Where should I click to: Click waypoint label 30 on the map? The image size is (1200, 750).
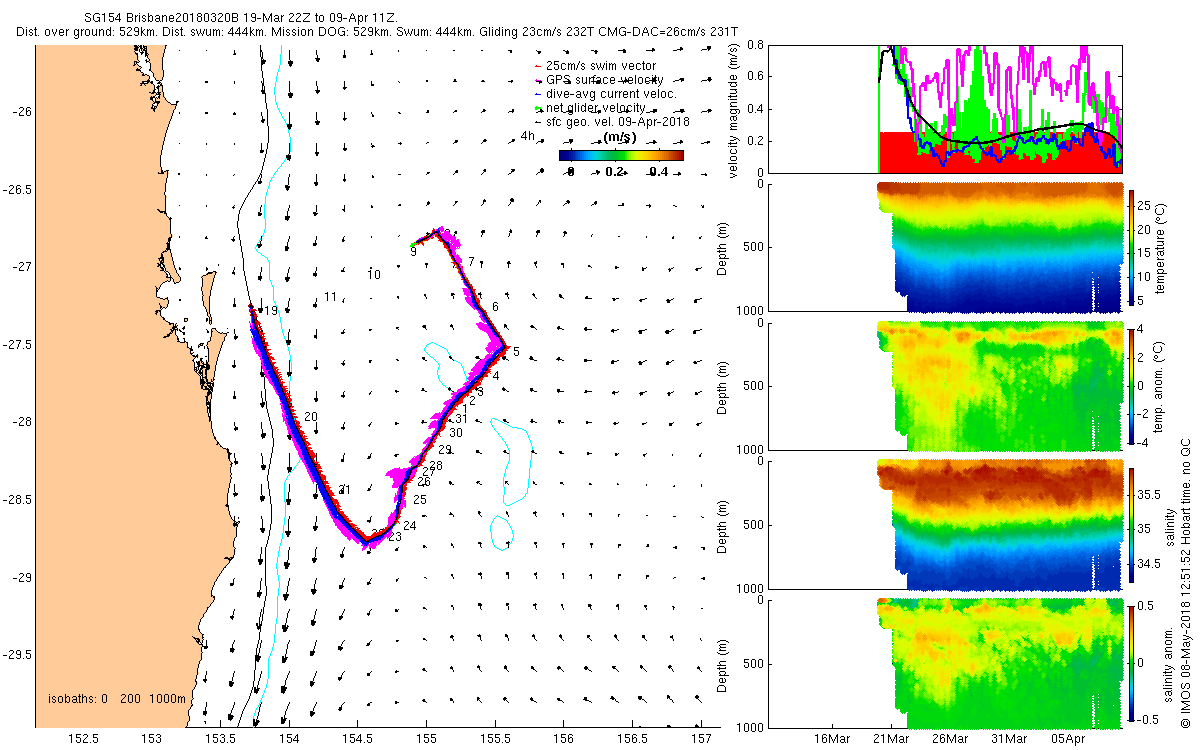pos(457,433)
